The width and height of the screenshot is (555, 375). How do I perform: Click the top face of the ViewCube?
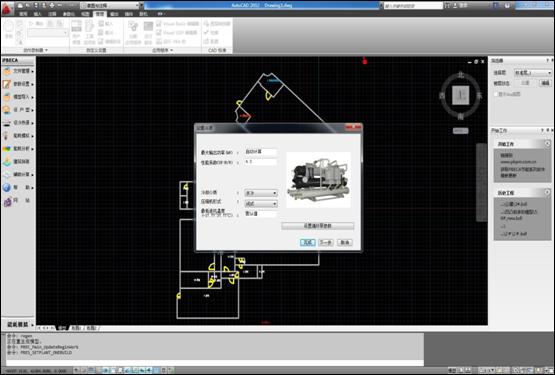pos(461,95)
